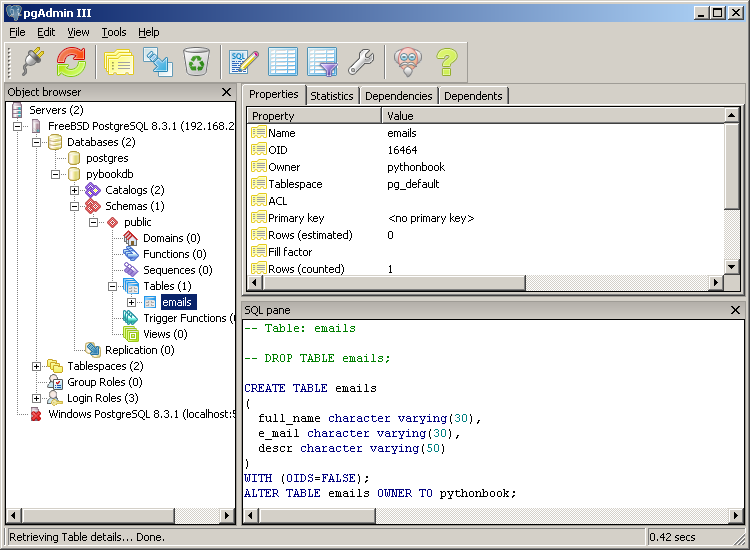Open object properties via the yellow folders icon
This screenshot has width=750, height=550.
(x=119, y=62)
